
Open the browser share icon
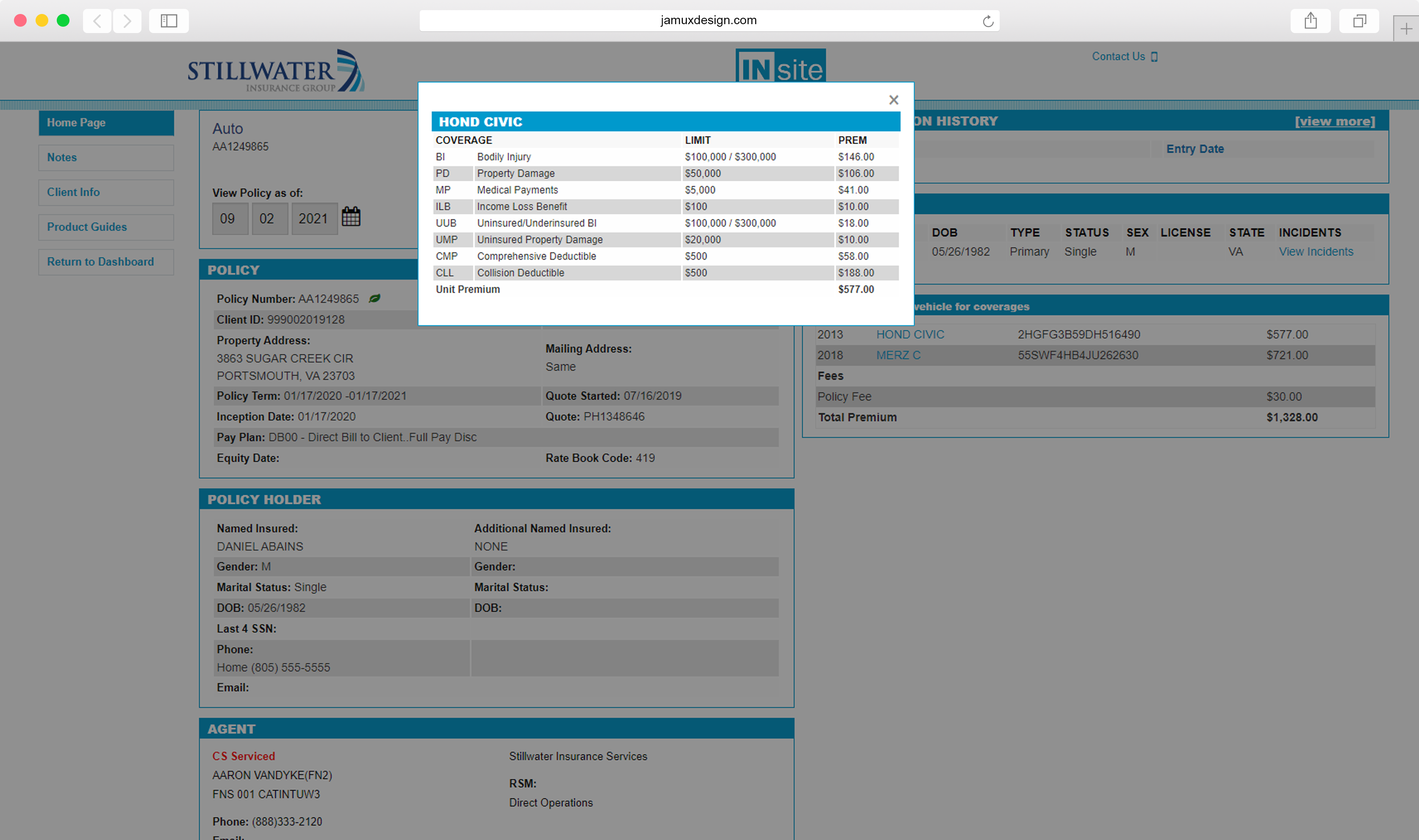click(x=1310, y=21)
